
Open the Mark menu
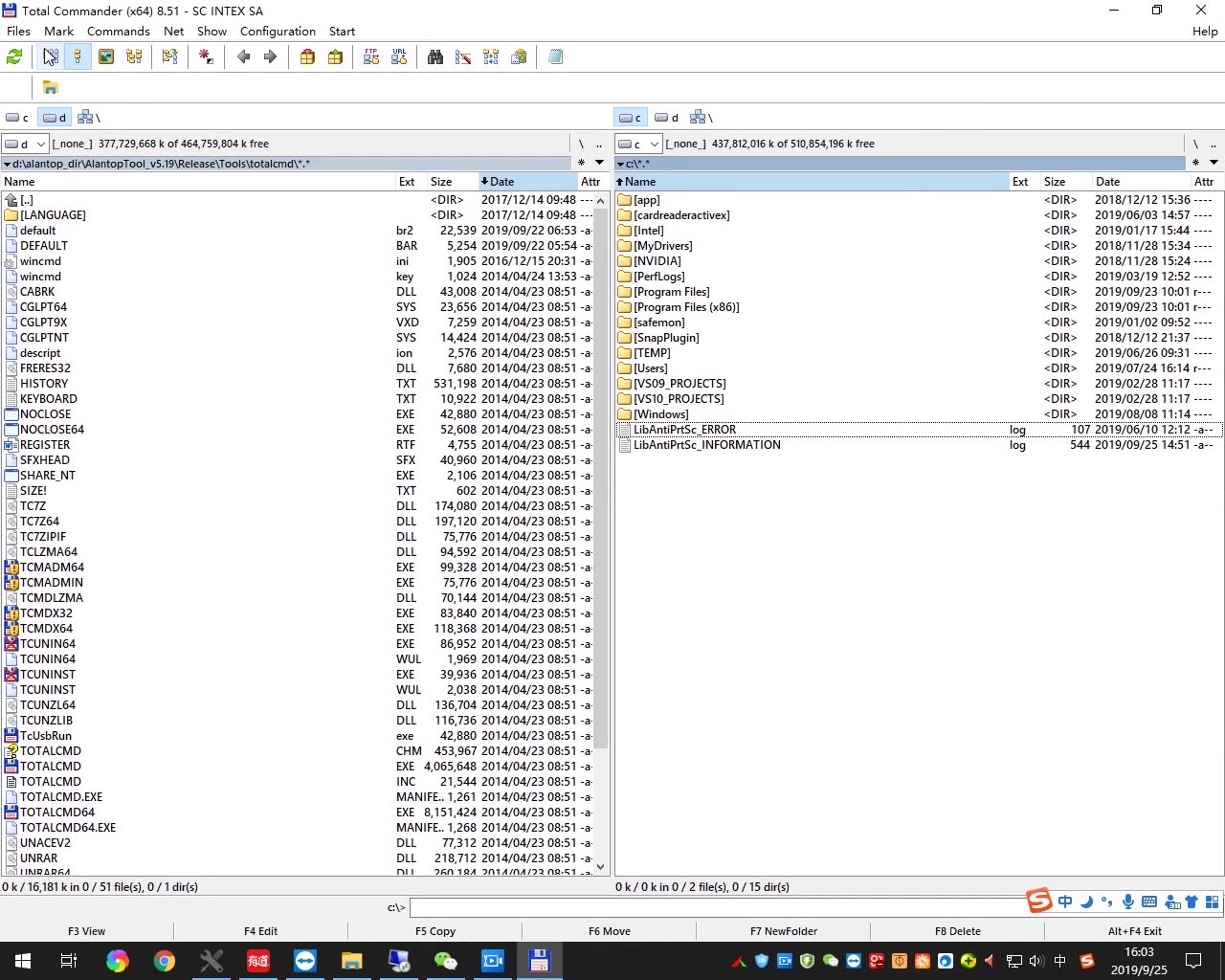point(58,31)
